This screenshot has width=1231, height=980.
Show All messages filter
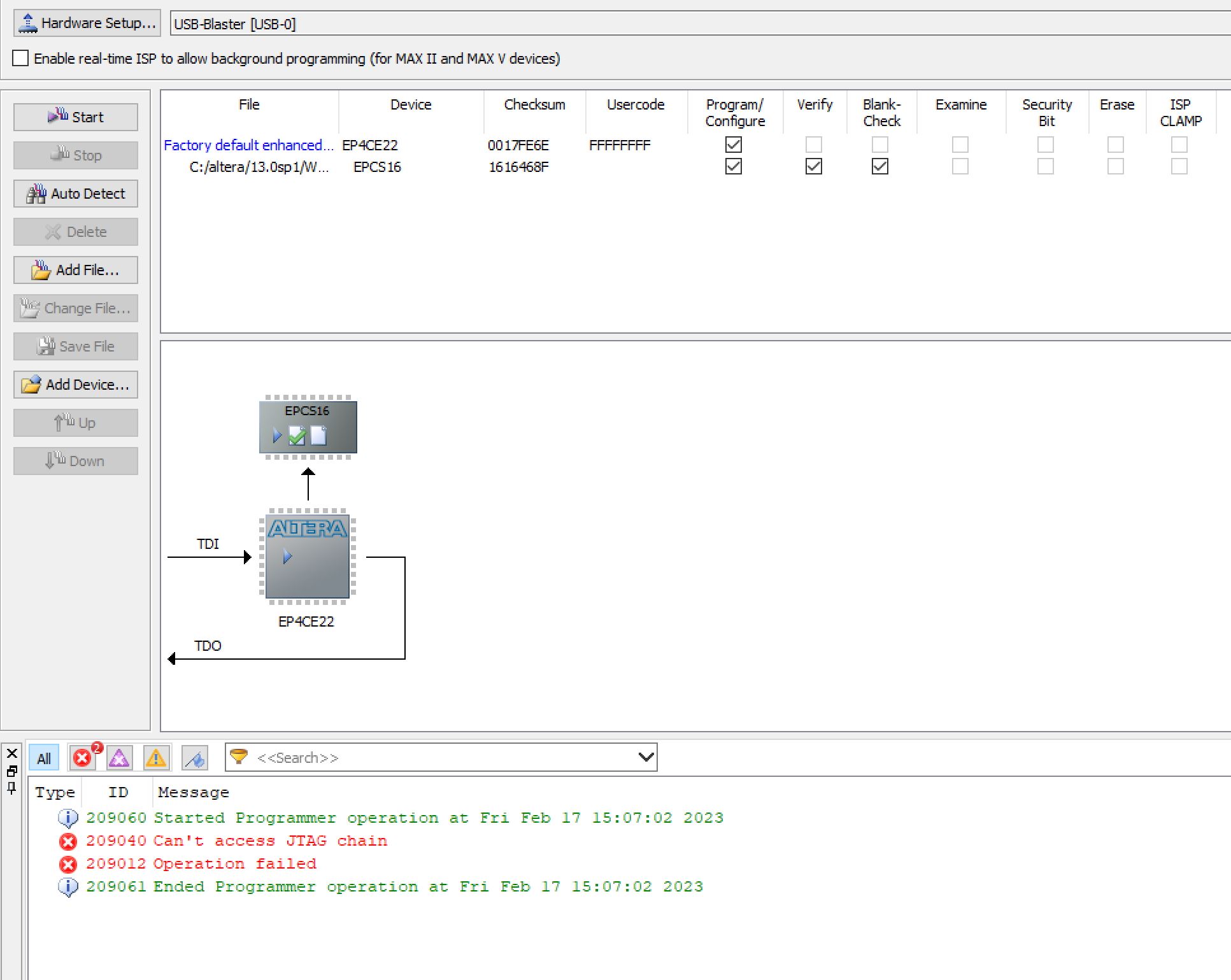point(44,758)
